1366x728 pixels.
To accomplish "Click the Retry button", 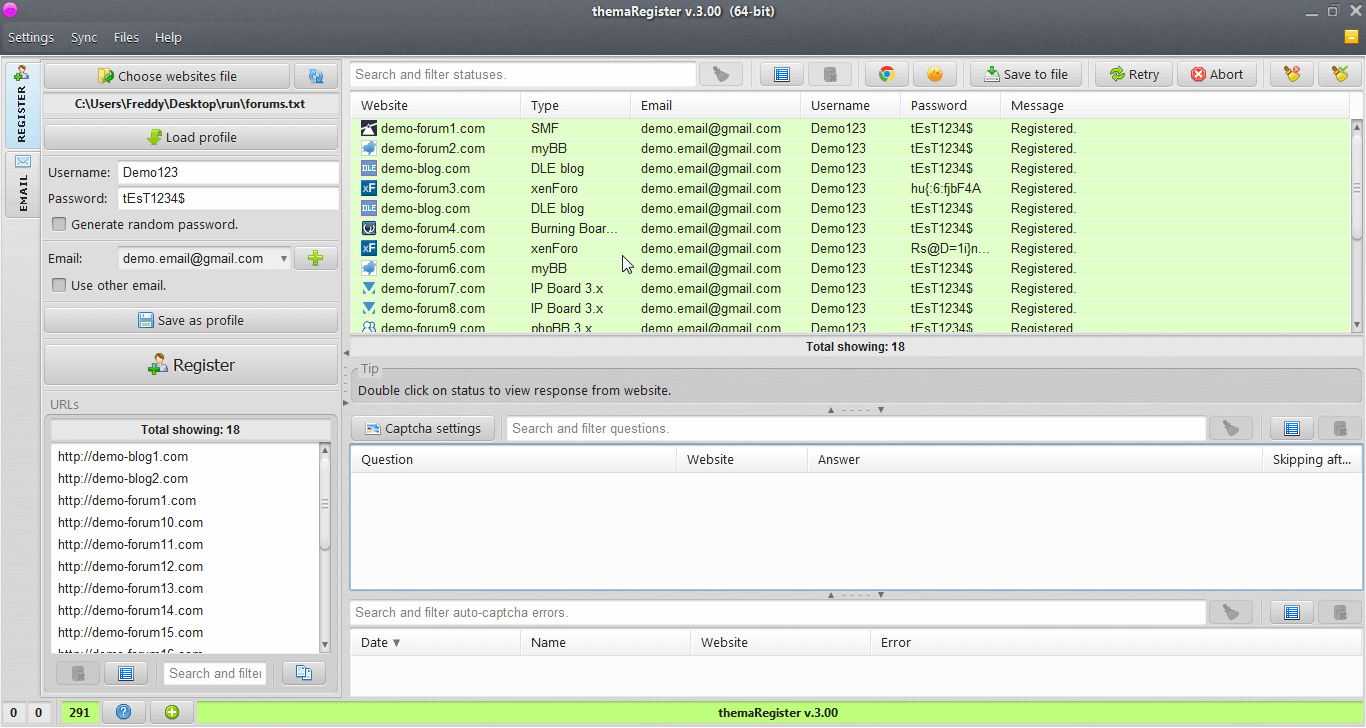I will pos(1134,74).
